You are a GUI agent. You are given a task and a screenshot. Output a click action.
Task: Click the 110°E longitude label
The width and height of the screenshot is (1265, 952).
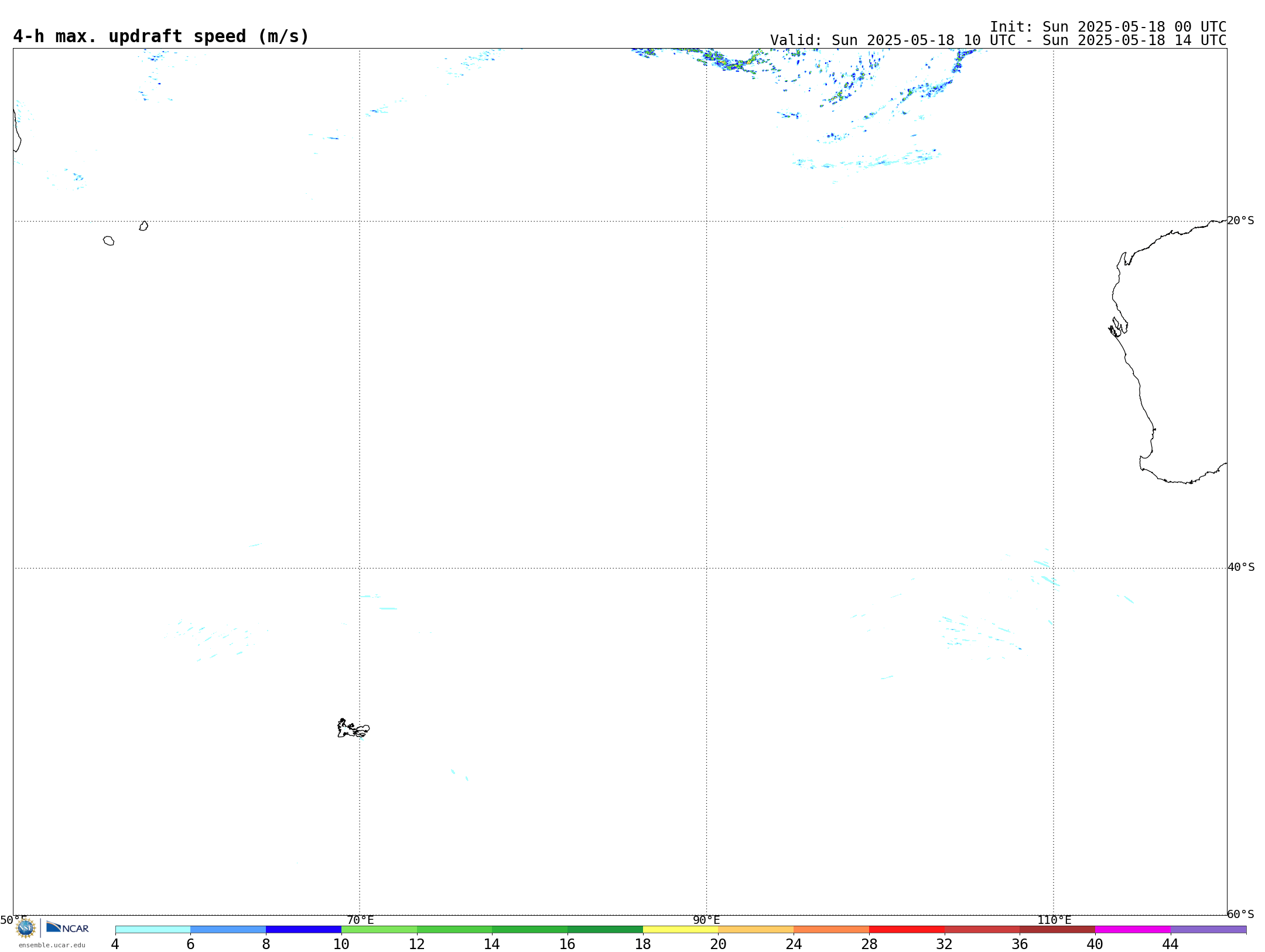click(x=1054, y=920)
